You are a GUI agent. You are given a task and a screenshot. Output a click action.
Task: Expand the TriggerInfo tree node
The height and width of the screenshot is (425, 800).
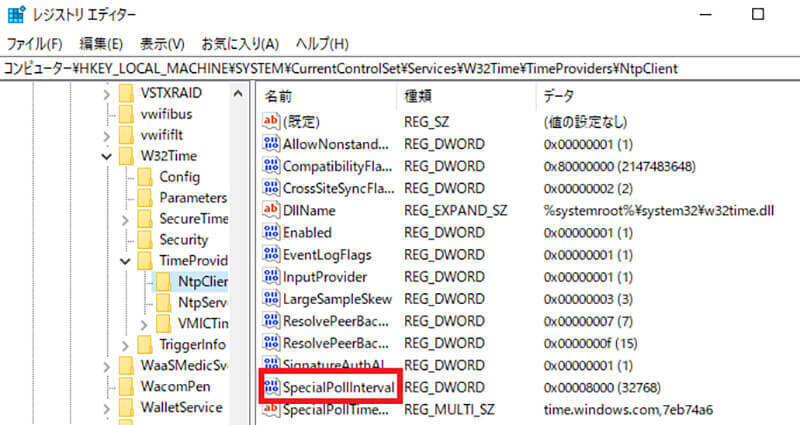[125, 345]
